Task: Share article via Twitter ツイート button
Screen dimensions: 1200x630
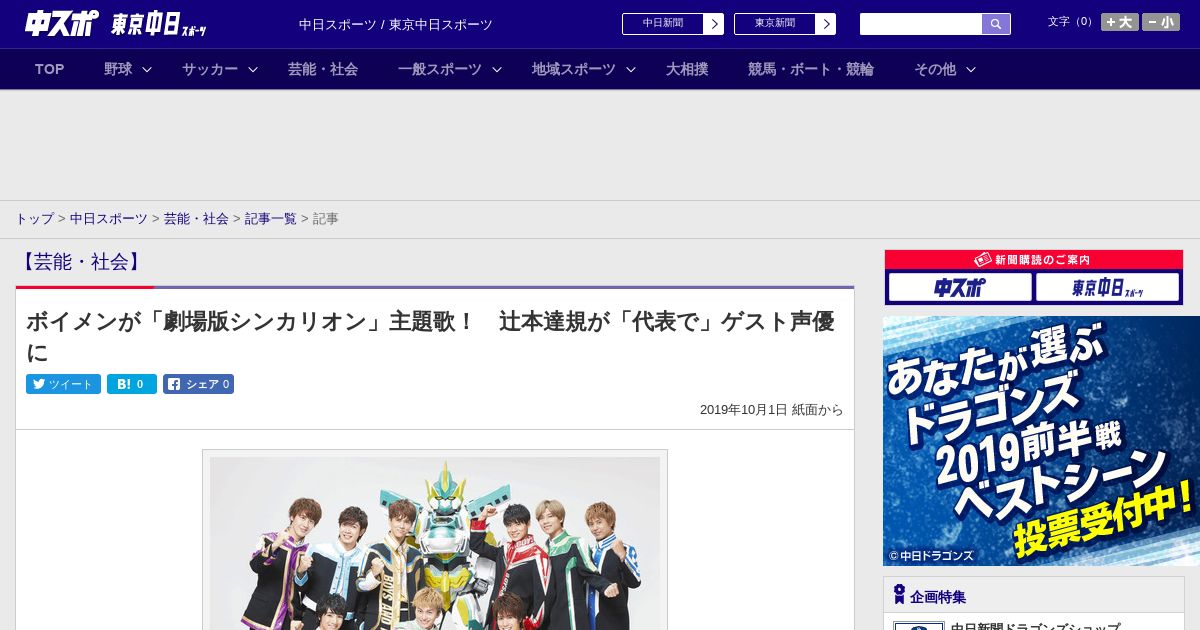Action: click(63, 384)
